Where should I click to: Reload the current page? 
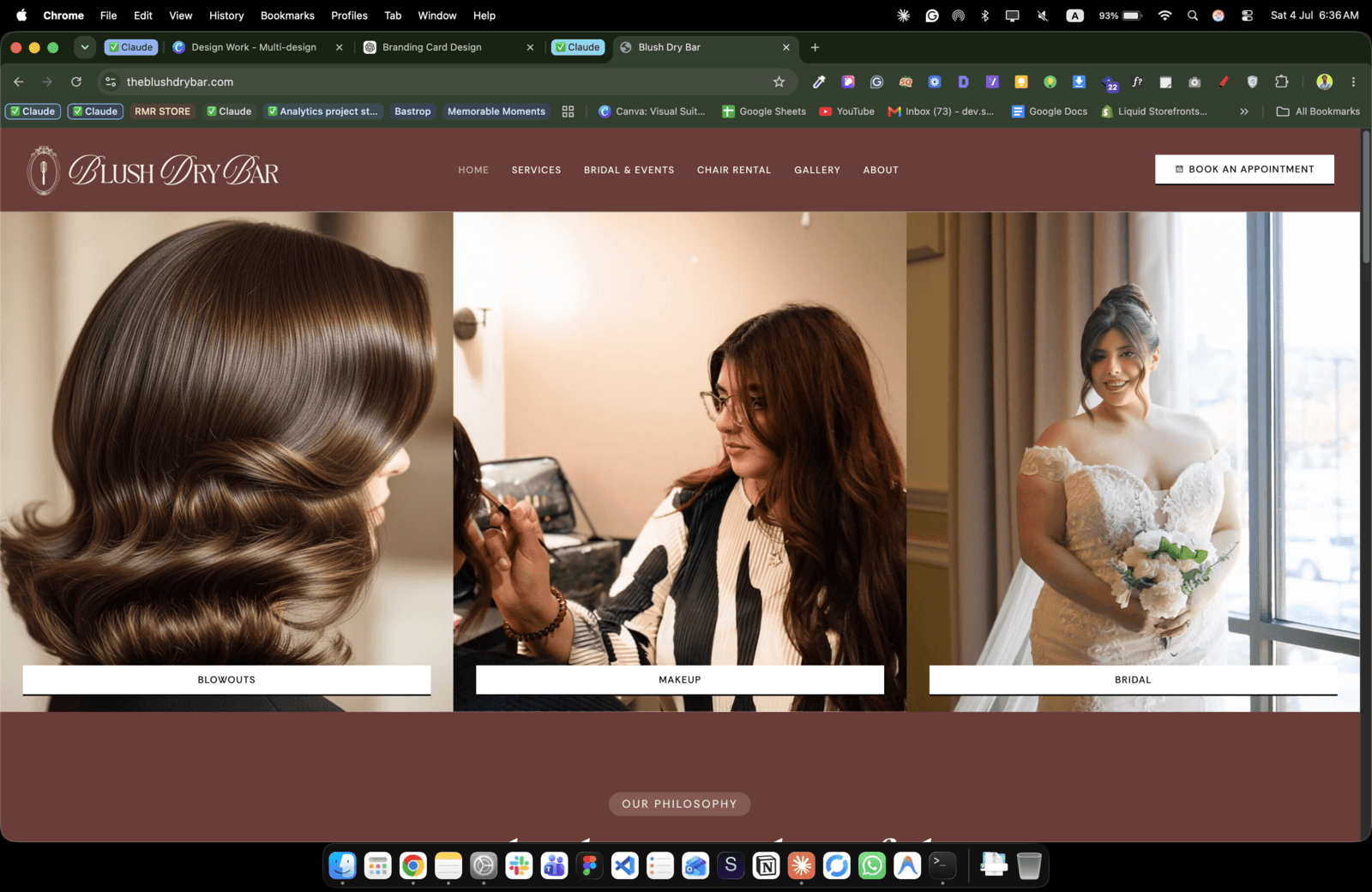[76, 81]
